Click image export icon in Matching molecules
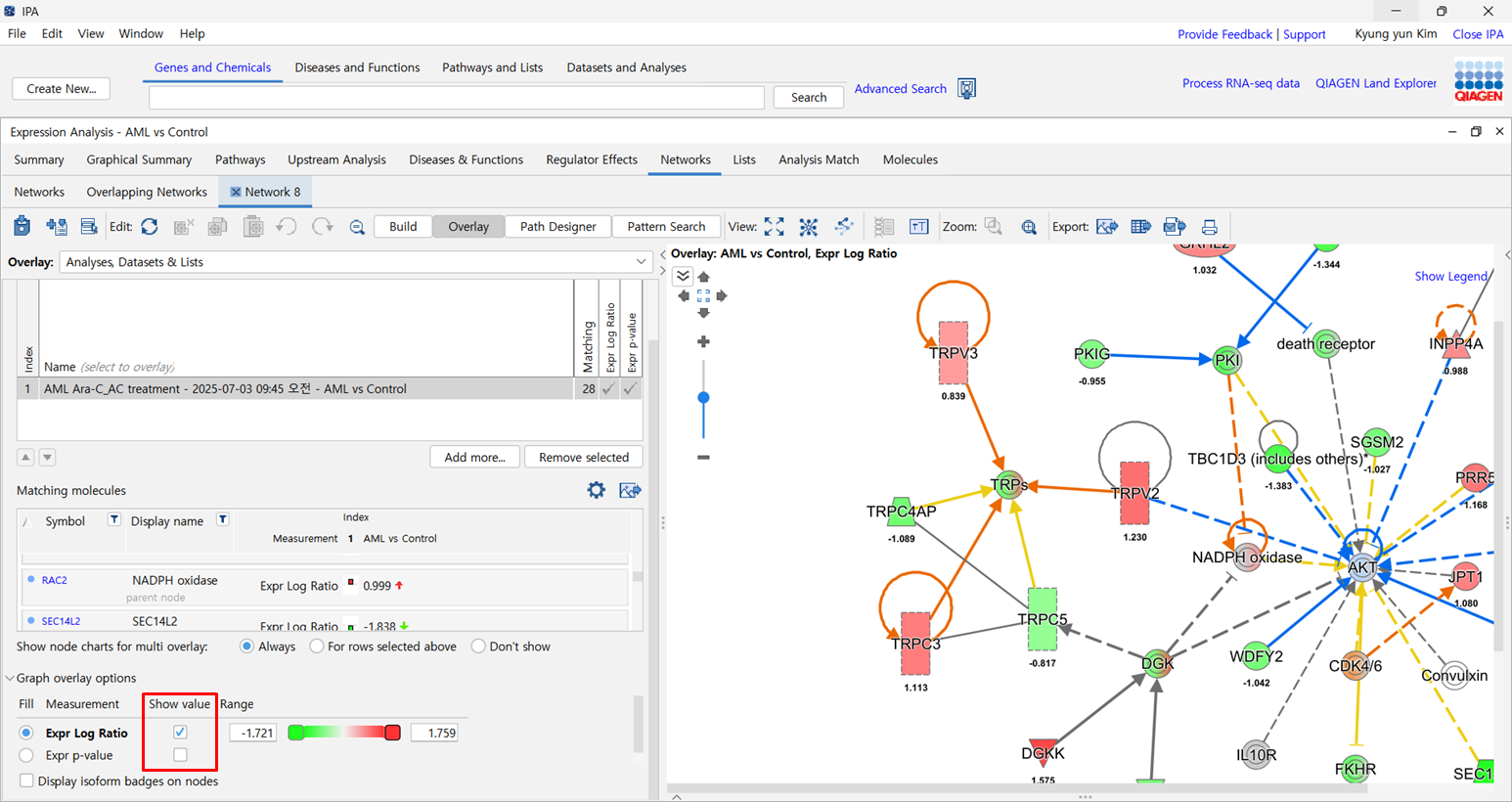The height and width of the screenshot is (802, 1512). (x=630, y=490)
